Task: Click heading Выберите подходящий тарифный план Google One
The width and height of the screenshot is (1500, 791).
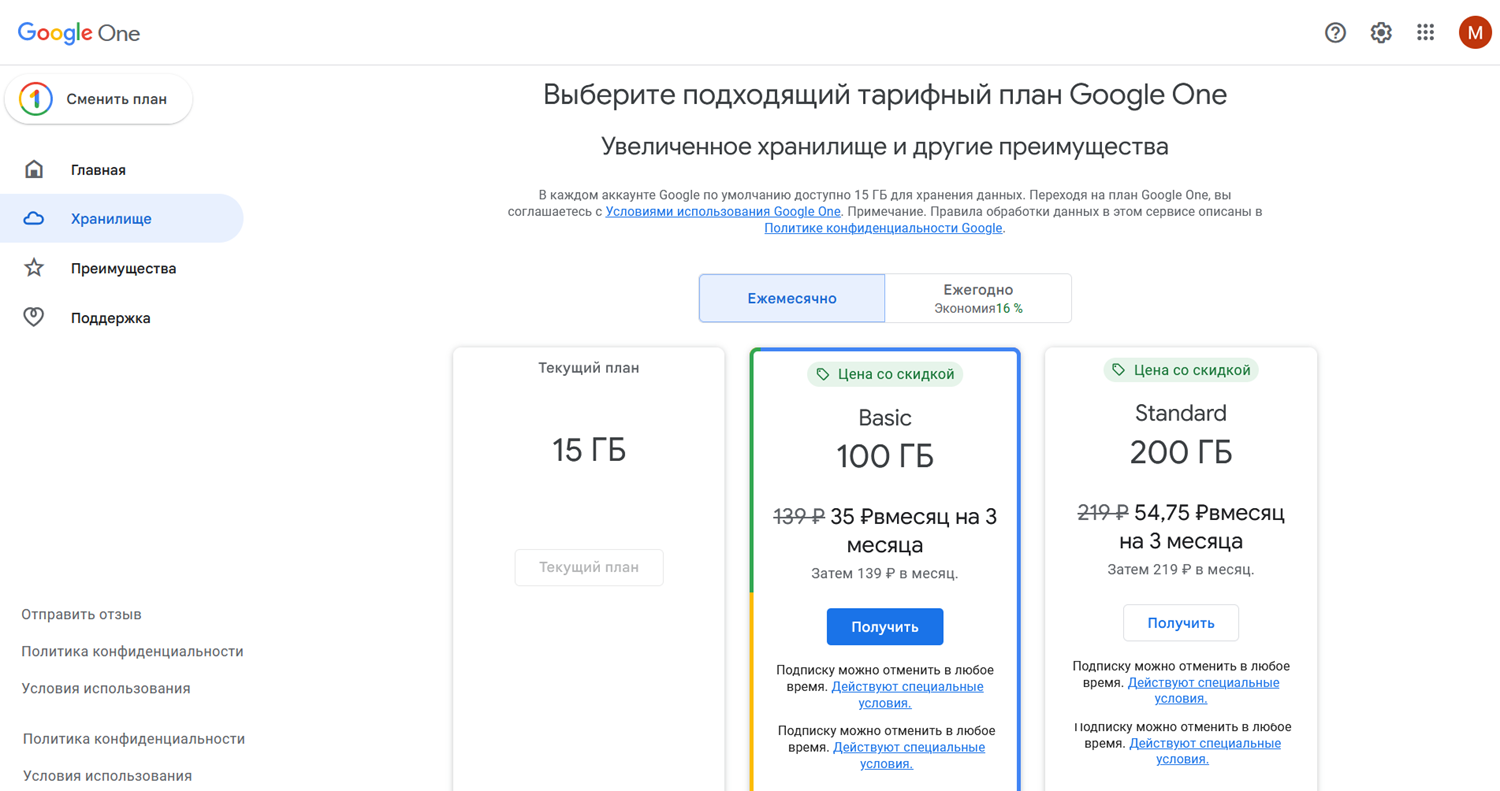Action: (885, 95)
